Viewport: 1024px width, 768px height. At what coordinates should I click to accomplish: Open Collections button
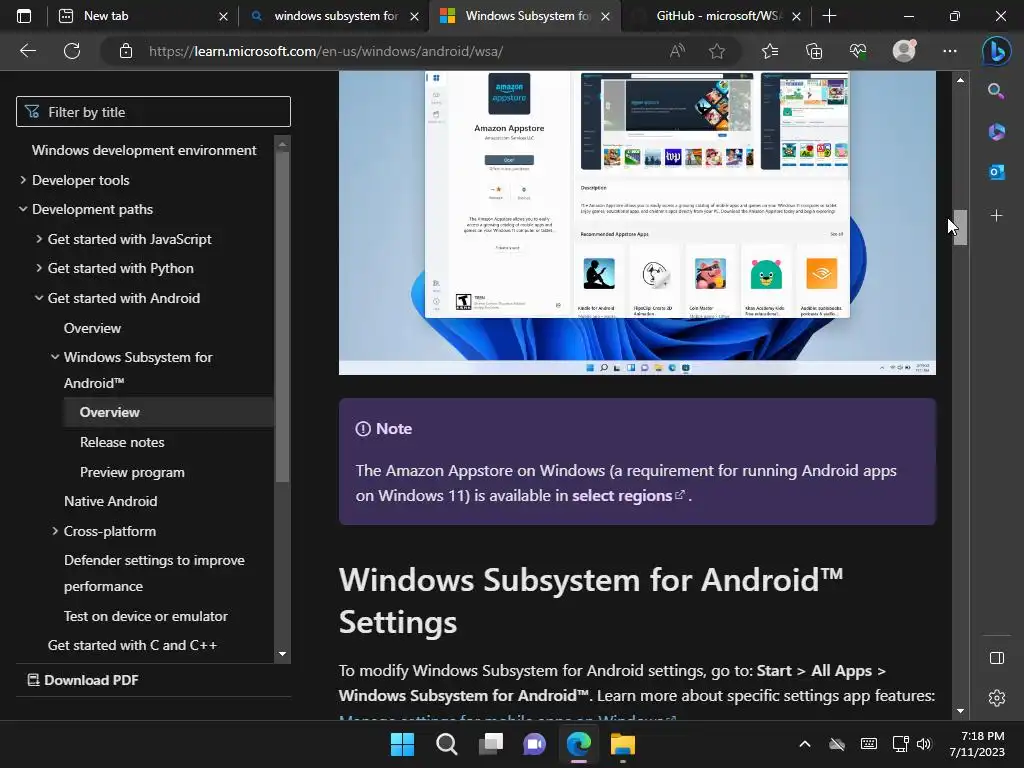click(814, 51)
